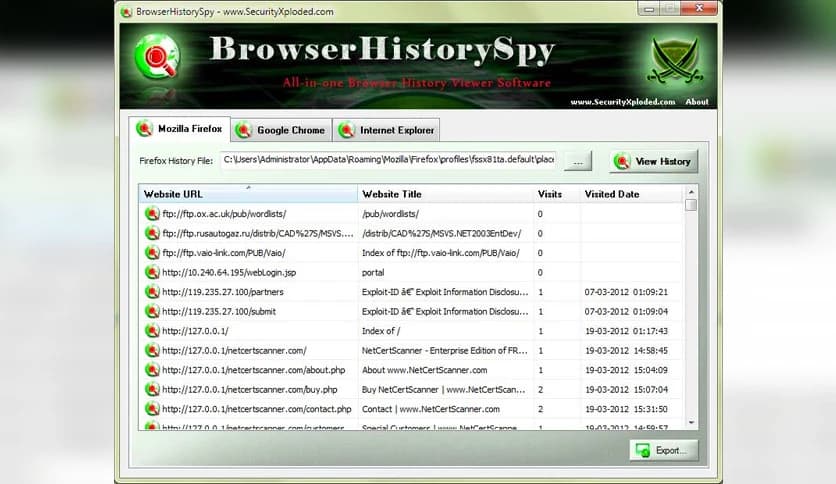Click the crossed swords shield emblem
Viewport: 836px width, 484px height.
click(675, 61)
